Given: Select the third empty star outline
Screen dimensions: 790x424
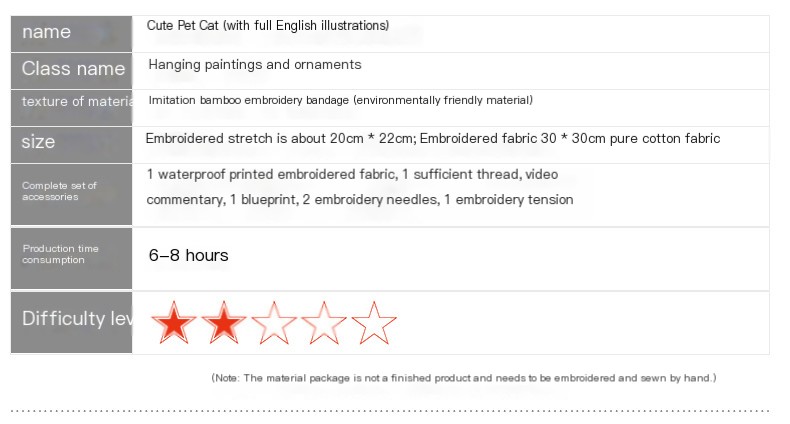Looking at the screenshot, I should 274,323.
